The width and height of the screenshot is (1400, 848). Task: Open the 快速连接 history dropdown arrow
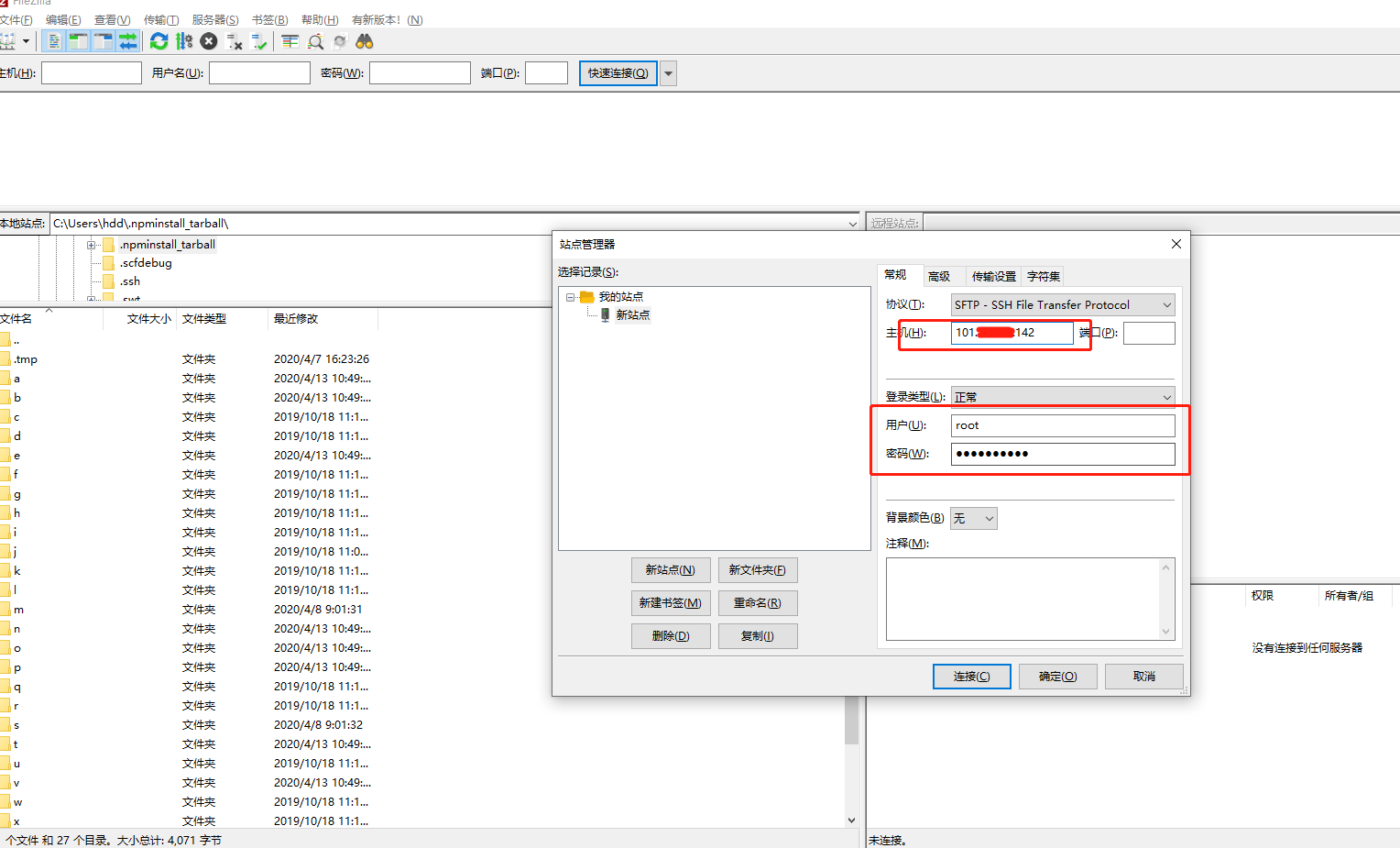[x=669, y=73]
